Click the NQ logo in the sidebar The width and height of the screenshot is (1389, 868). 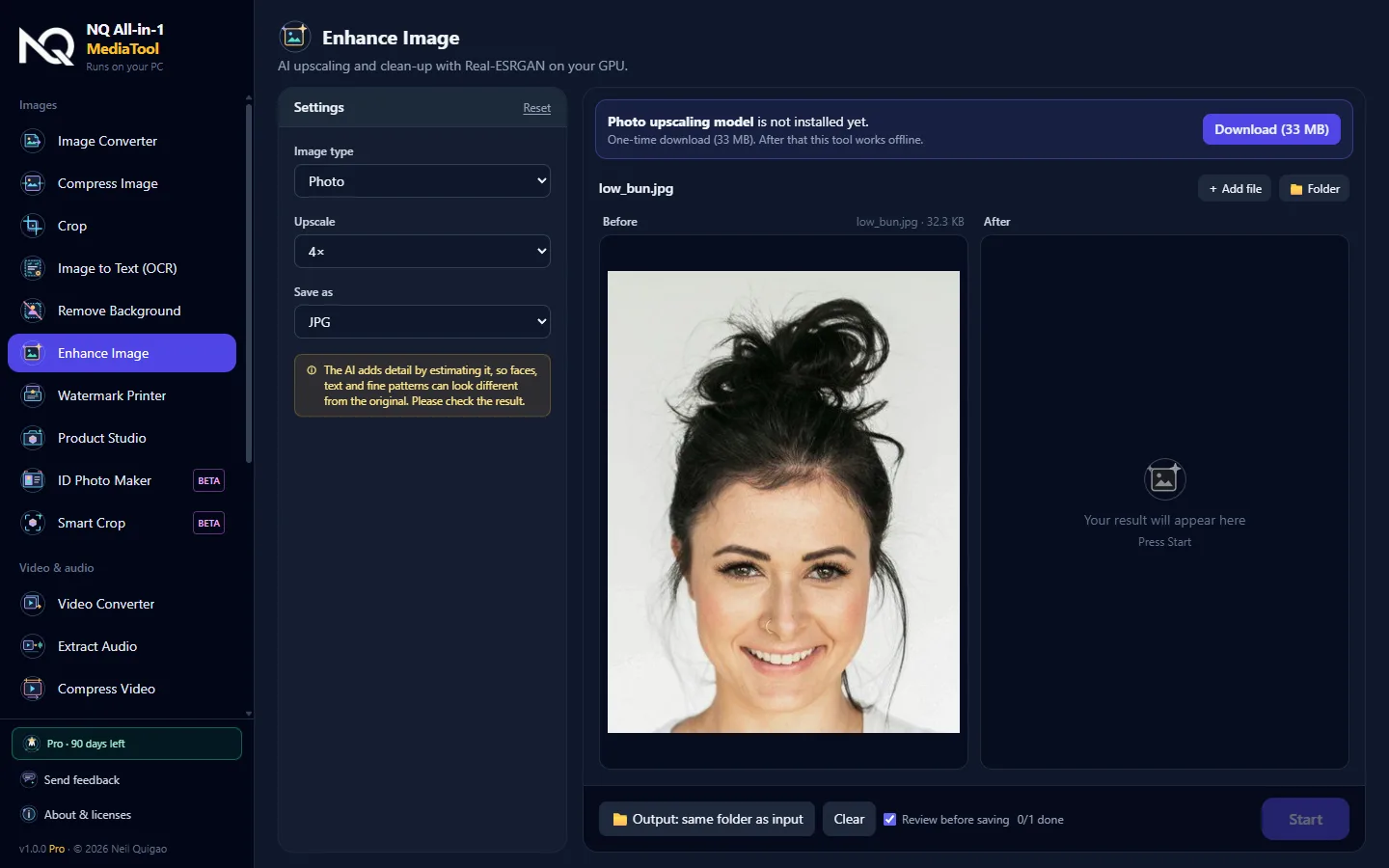(46, 46)
